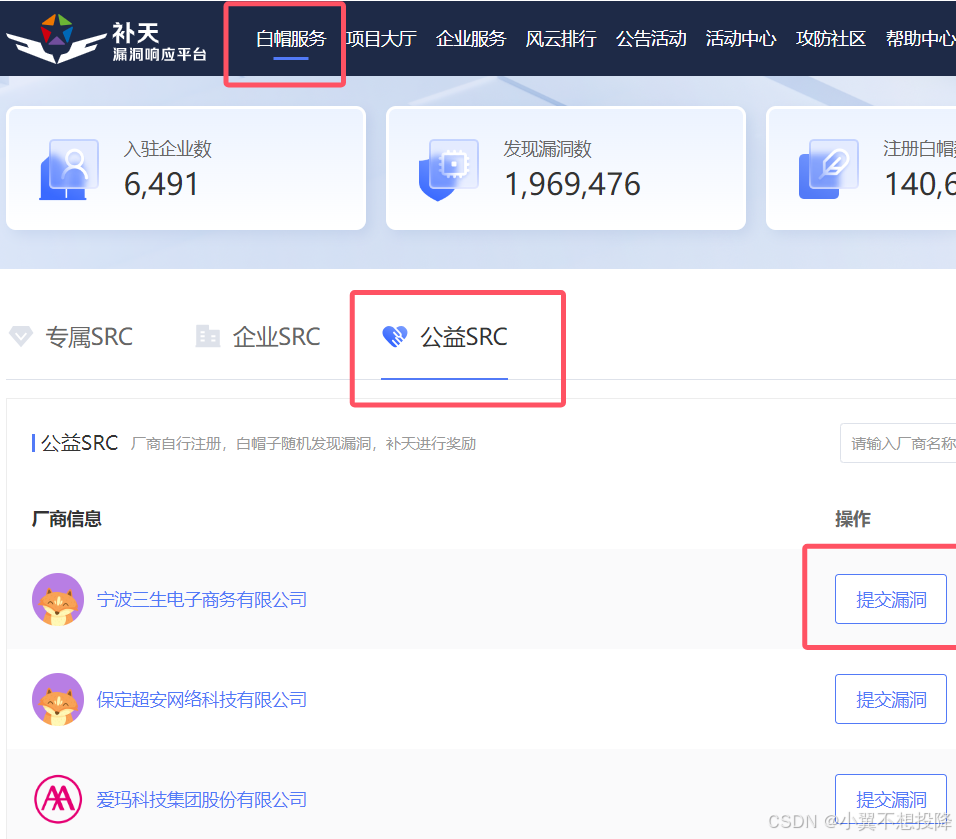Open the 风云排行 rankings page

click(561, 39)
